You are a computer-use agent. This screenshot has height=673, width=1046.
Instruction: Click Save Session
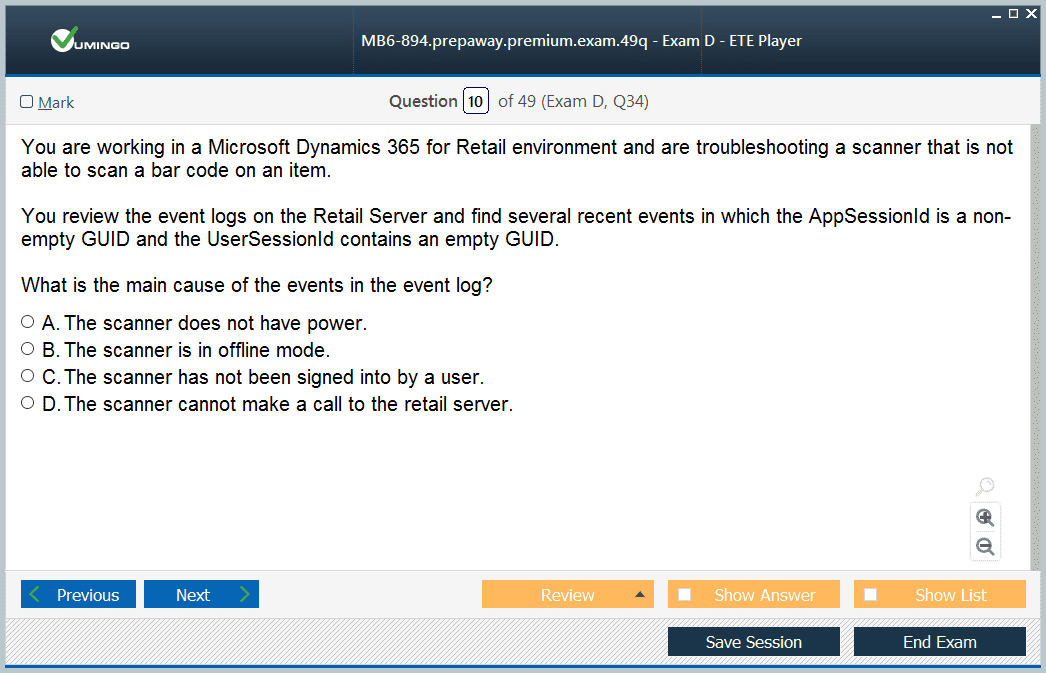pos(754,642)
